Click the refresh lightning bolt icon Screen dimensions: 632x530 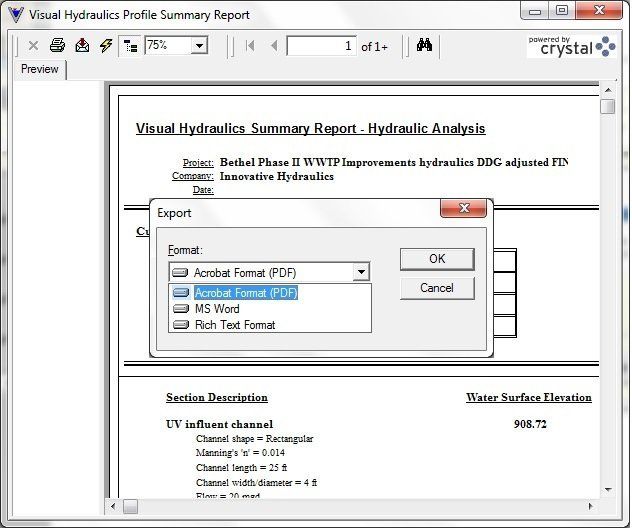coord(105,46)
